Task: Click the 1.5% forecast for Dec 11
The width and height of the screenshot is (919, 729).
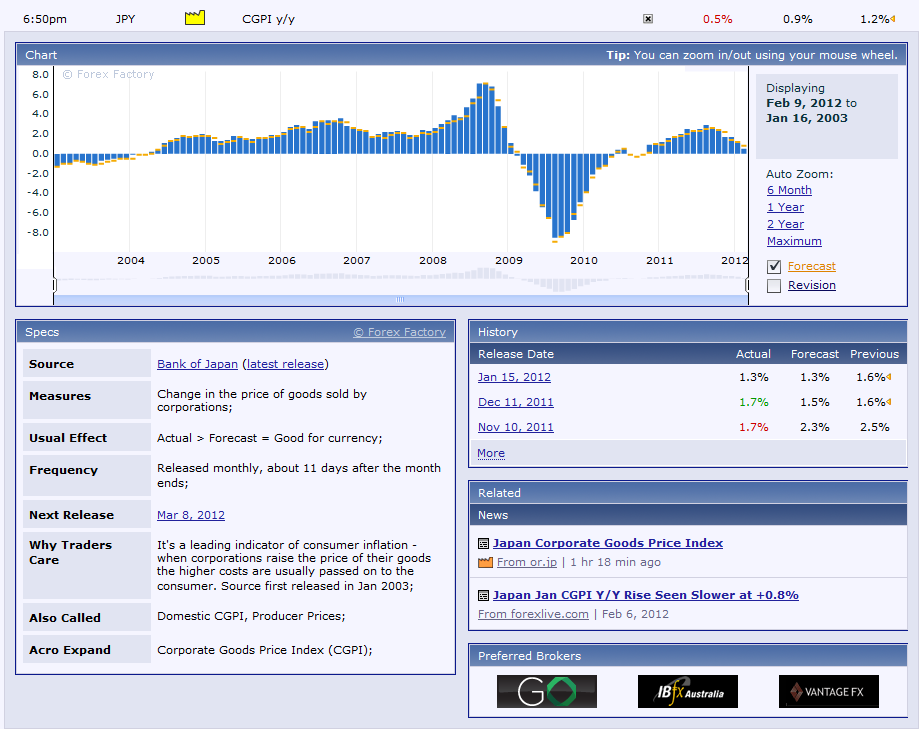Action: pos(815,402)
